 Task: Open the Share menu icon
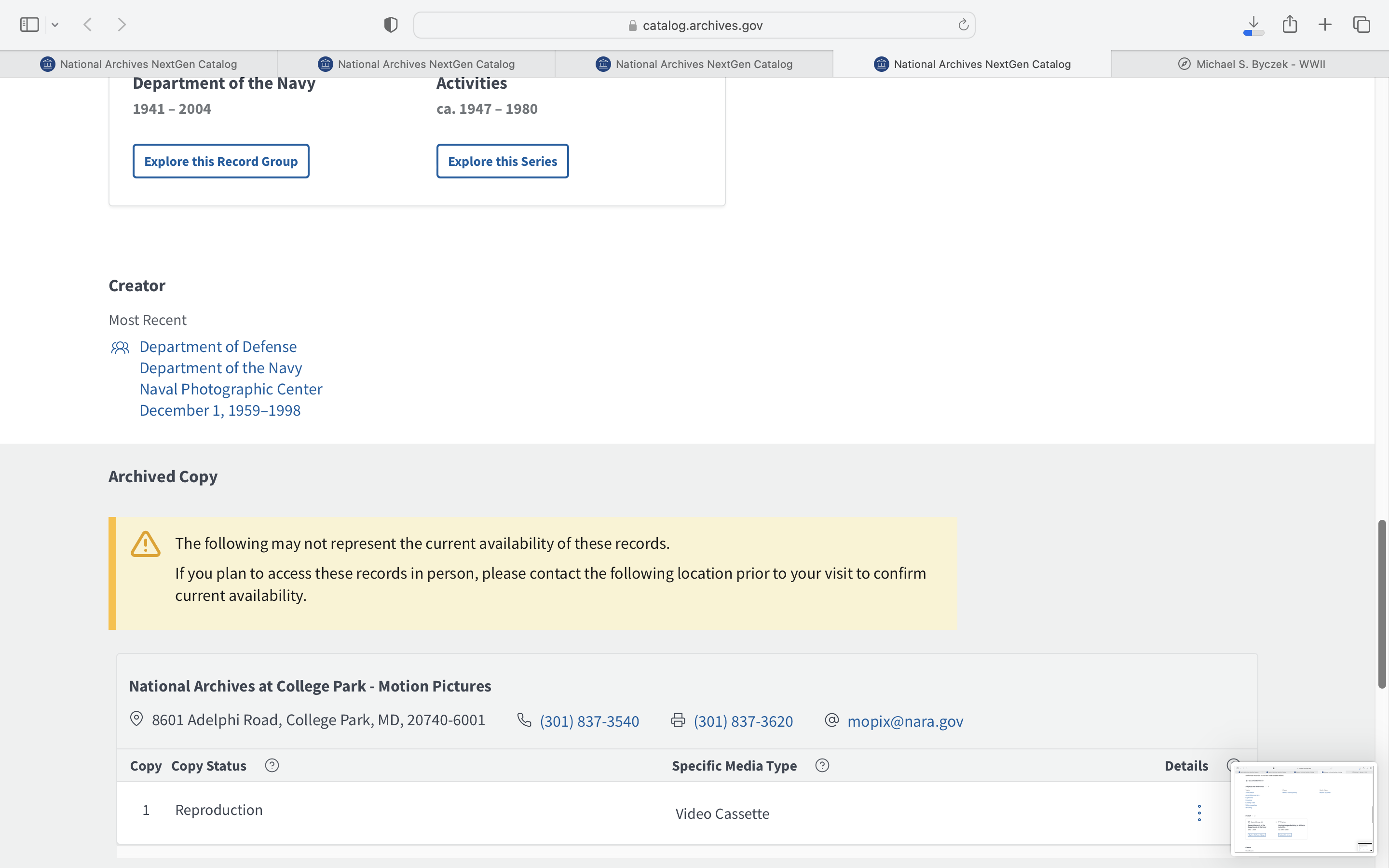pos(1290,24)
